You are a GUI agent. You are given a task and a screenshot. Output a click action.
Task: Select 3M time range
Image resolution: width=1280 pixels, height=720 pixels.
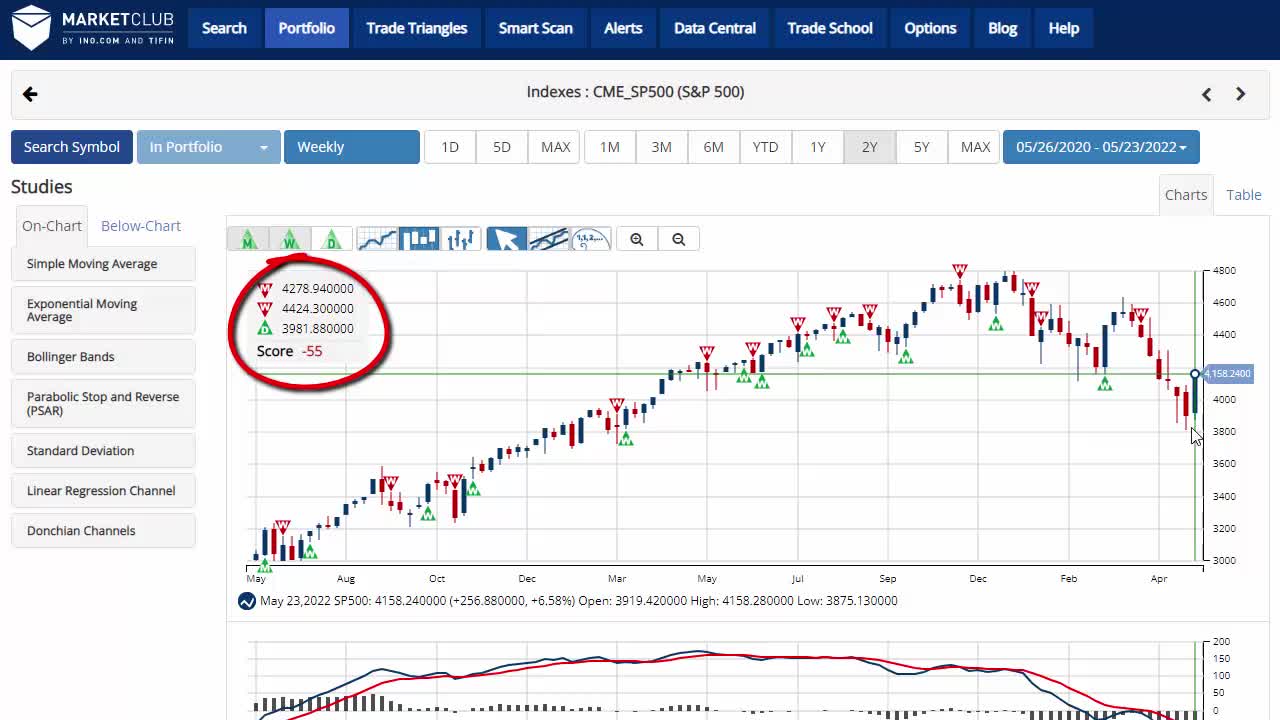(x=662, y=147)
